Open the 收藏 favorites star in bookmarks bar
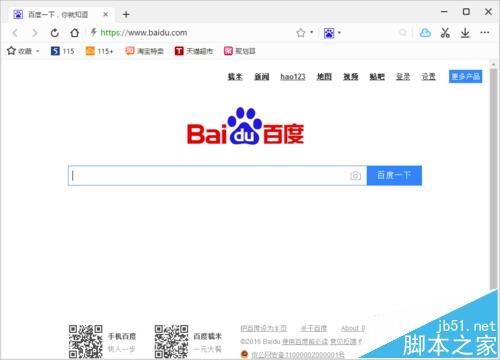Viewport: 500px width, 360px height. [x=11, y=51]
